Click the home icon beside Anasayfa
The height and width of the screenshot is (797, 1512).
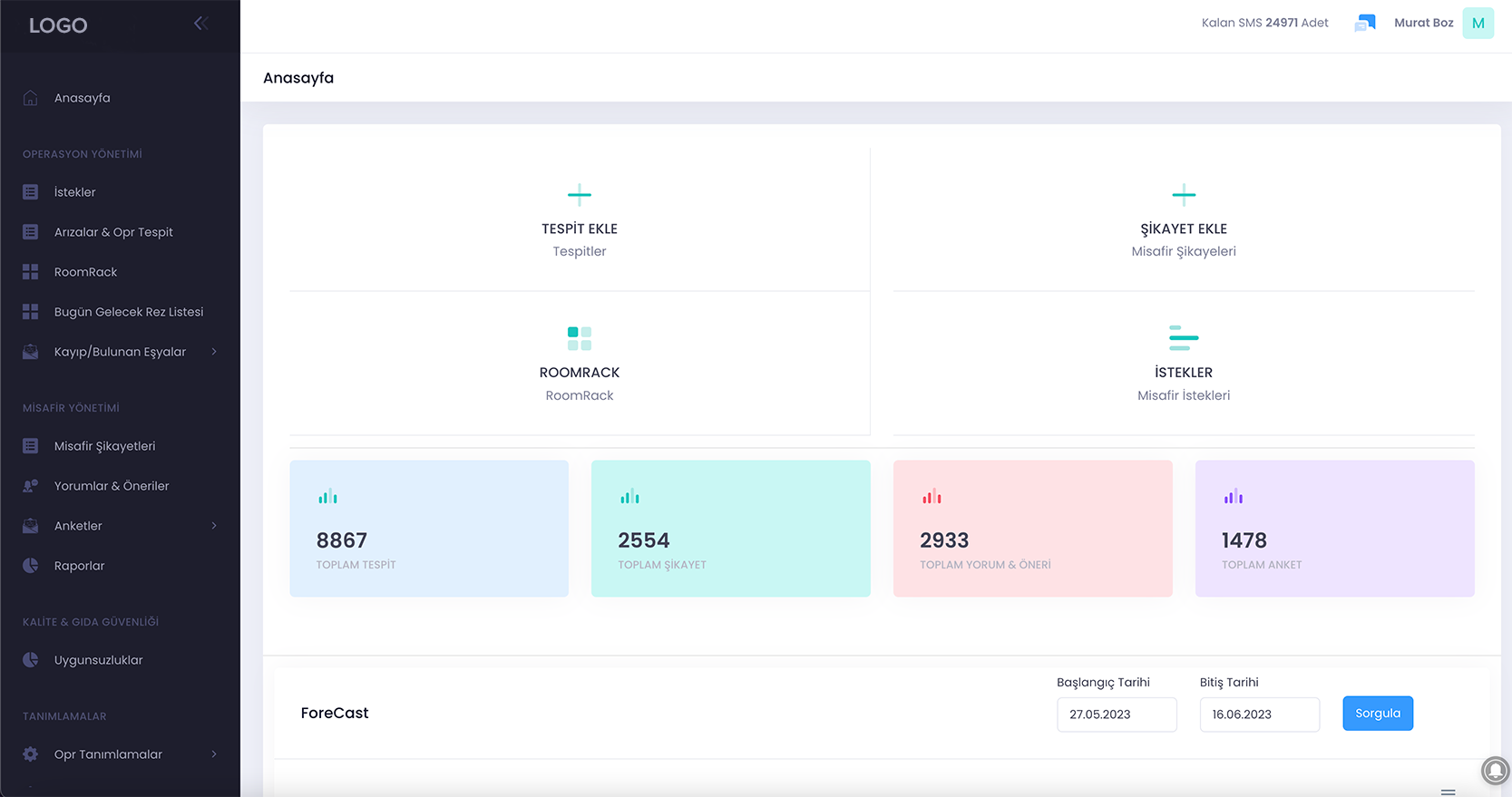(30, 98)
